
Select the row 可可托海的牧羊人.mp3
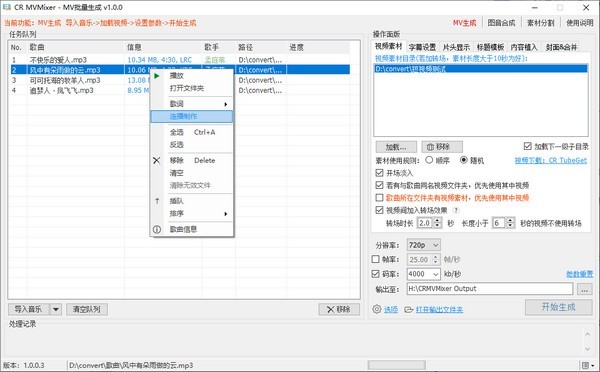[180, 80]
